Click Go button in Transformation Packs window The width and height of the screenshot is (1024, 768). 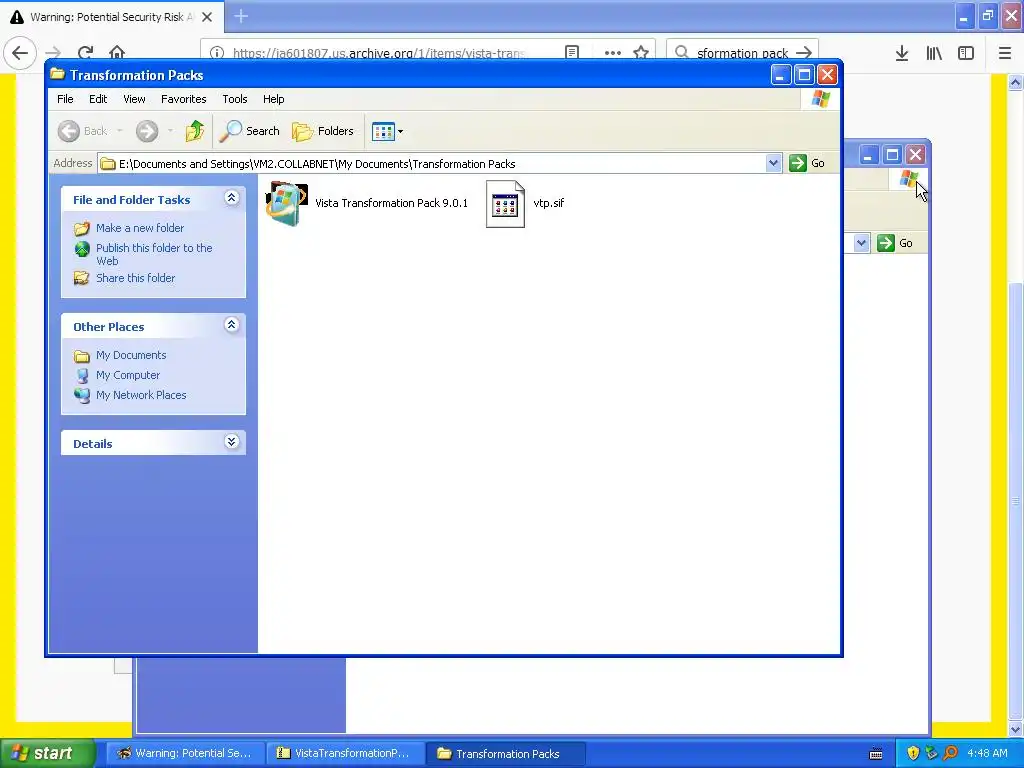[x=807, y=163]
